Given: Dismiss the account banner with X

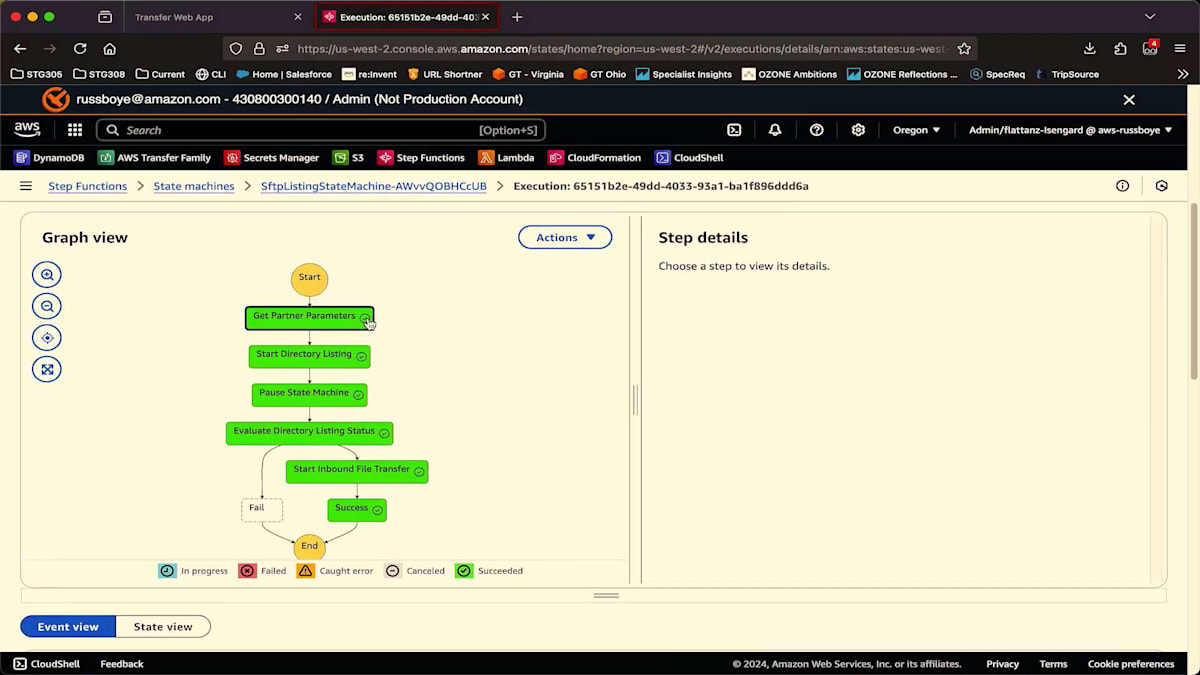Looking at the screenshot, I should [x=1129, y=100].
